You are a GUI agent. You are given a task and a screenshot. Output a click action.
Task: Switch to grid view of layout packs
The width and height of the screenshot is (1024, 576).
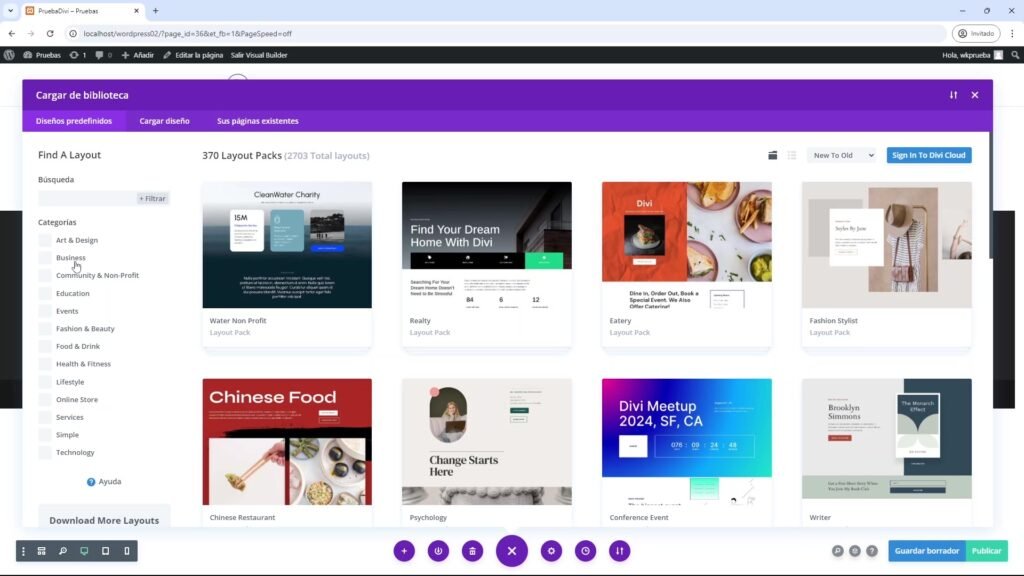coord(773,155)
